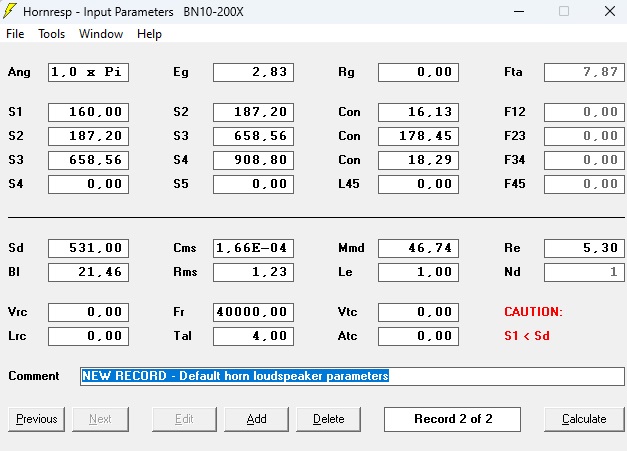Image resolution: width=627 pixels, height=451 pixels.
Task: Click the Re resistance field
Action: click(x=584, y=248)
